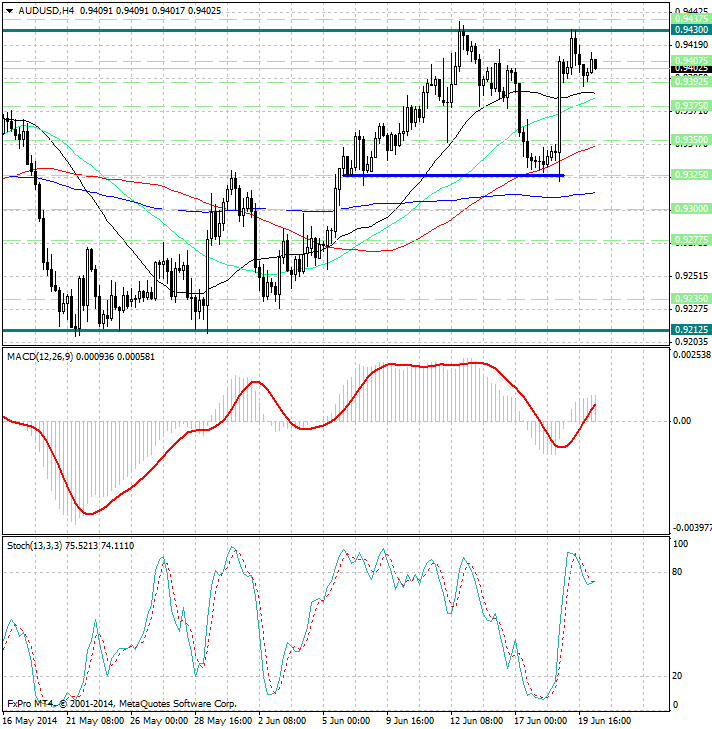Click the 0.93925 price level label
The width and height of the screenshot is (712, 729).
pyautogui.click(x=691, y=81)
